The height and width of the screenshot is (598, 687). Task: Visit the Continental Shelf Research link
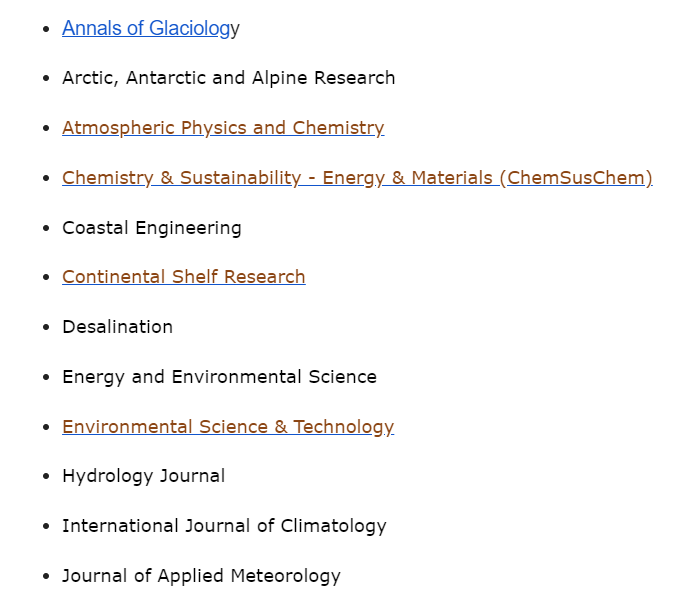coord(183,277)
